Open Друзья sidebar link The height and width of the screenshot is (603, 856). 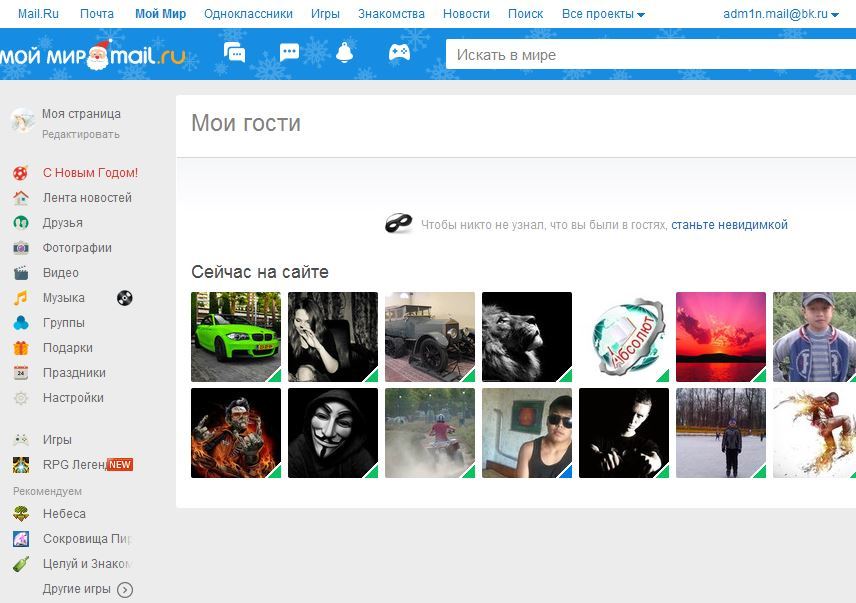[63, 223]
